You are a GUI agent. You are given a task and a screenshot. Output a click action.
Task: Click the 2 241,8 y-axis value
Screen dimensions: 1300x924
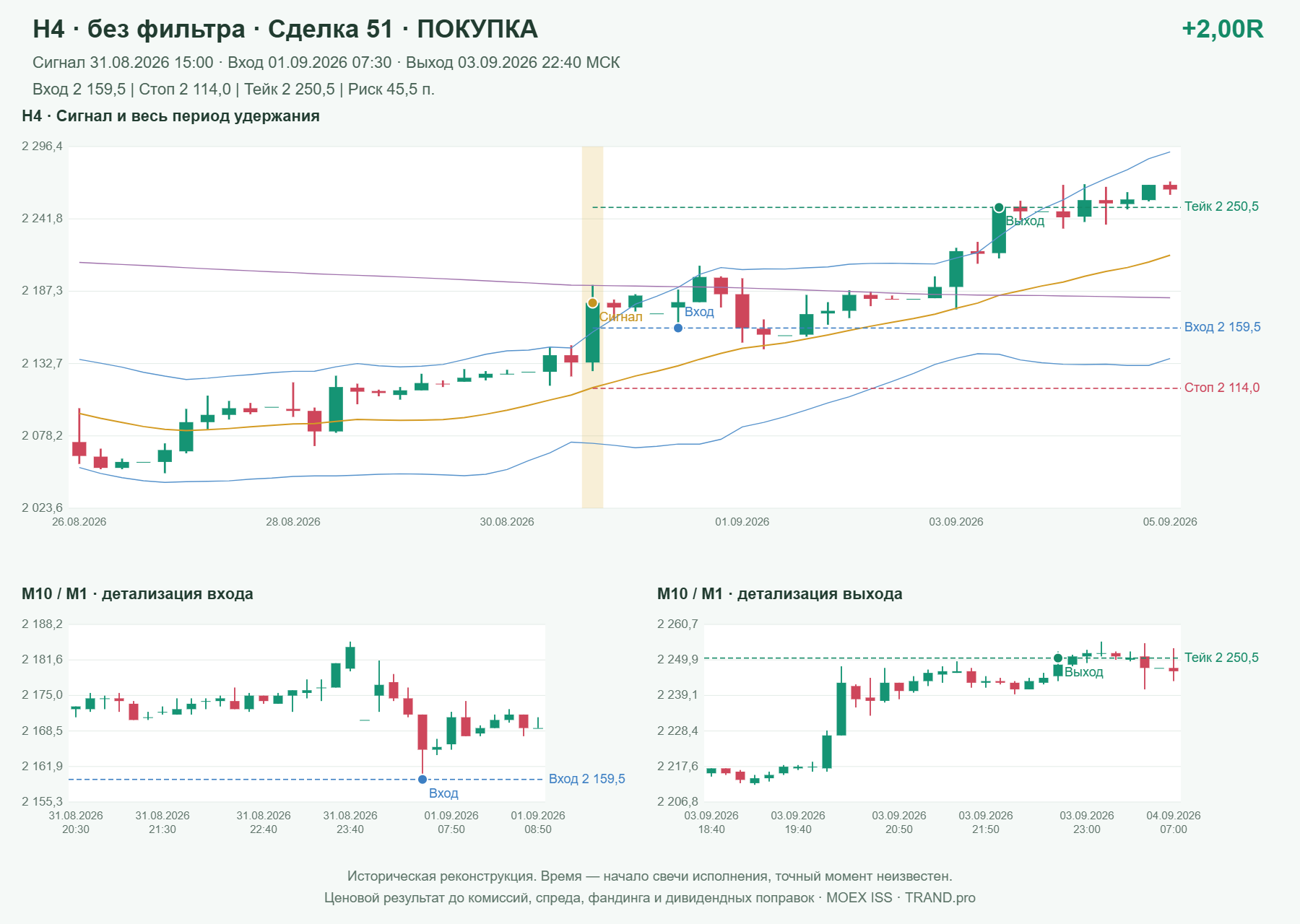tap(42, 219)
